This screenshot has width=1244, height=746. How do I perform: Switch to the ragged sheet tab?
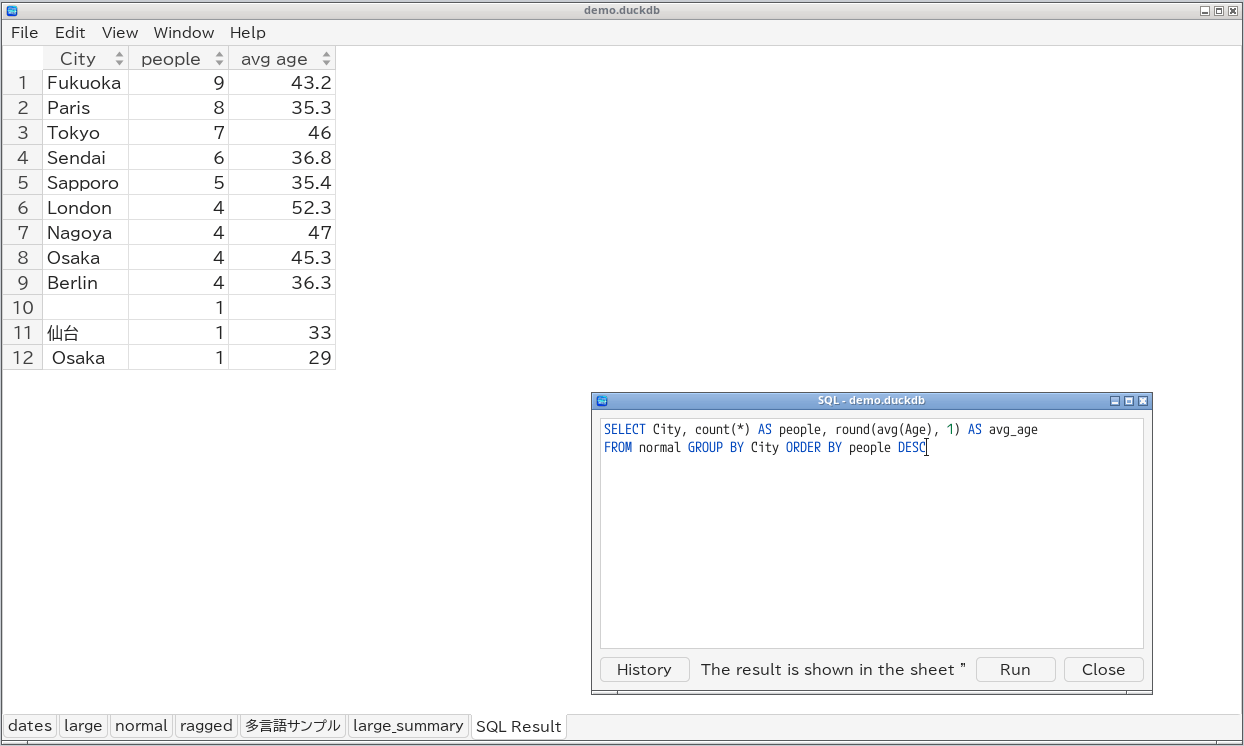(206, 726)
